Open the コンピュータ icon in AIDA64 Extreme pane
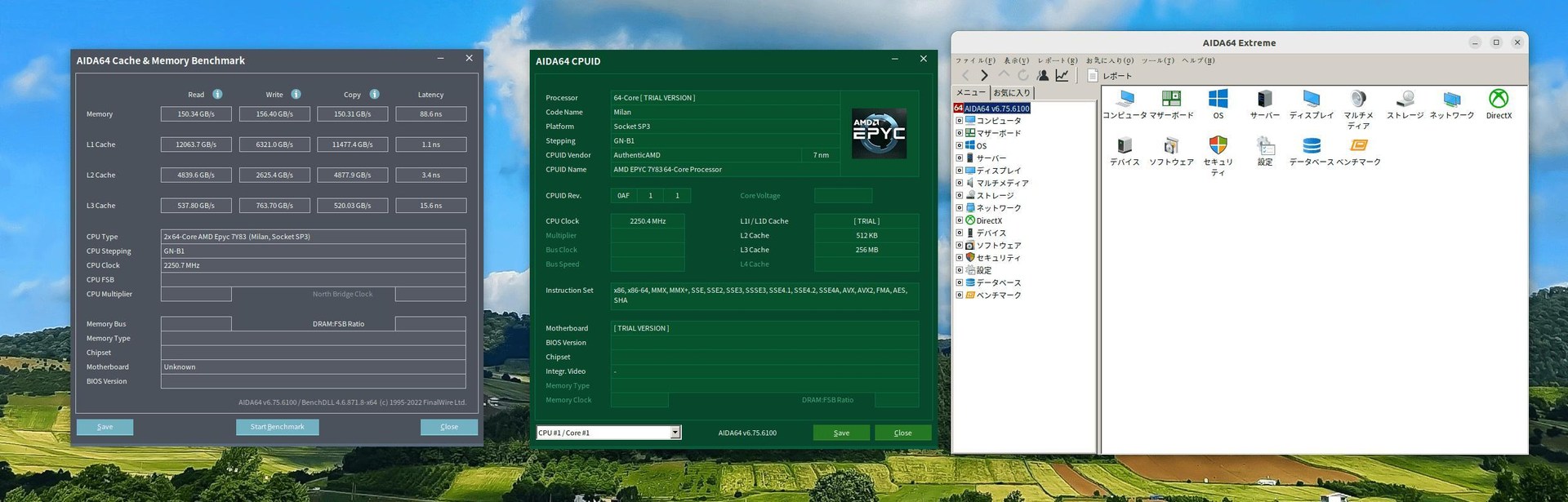Image resolution: width=1568 pixels, height=502 pixels. (x=1125, y=99)
